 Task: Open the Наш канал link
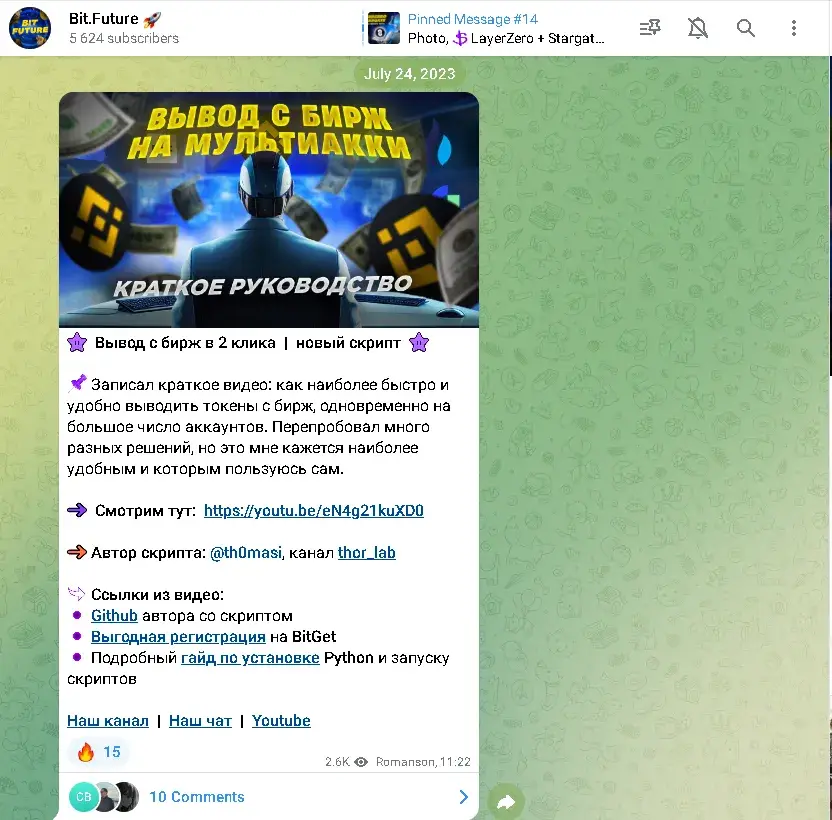108,721
